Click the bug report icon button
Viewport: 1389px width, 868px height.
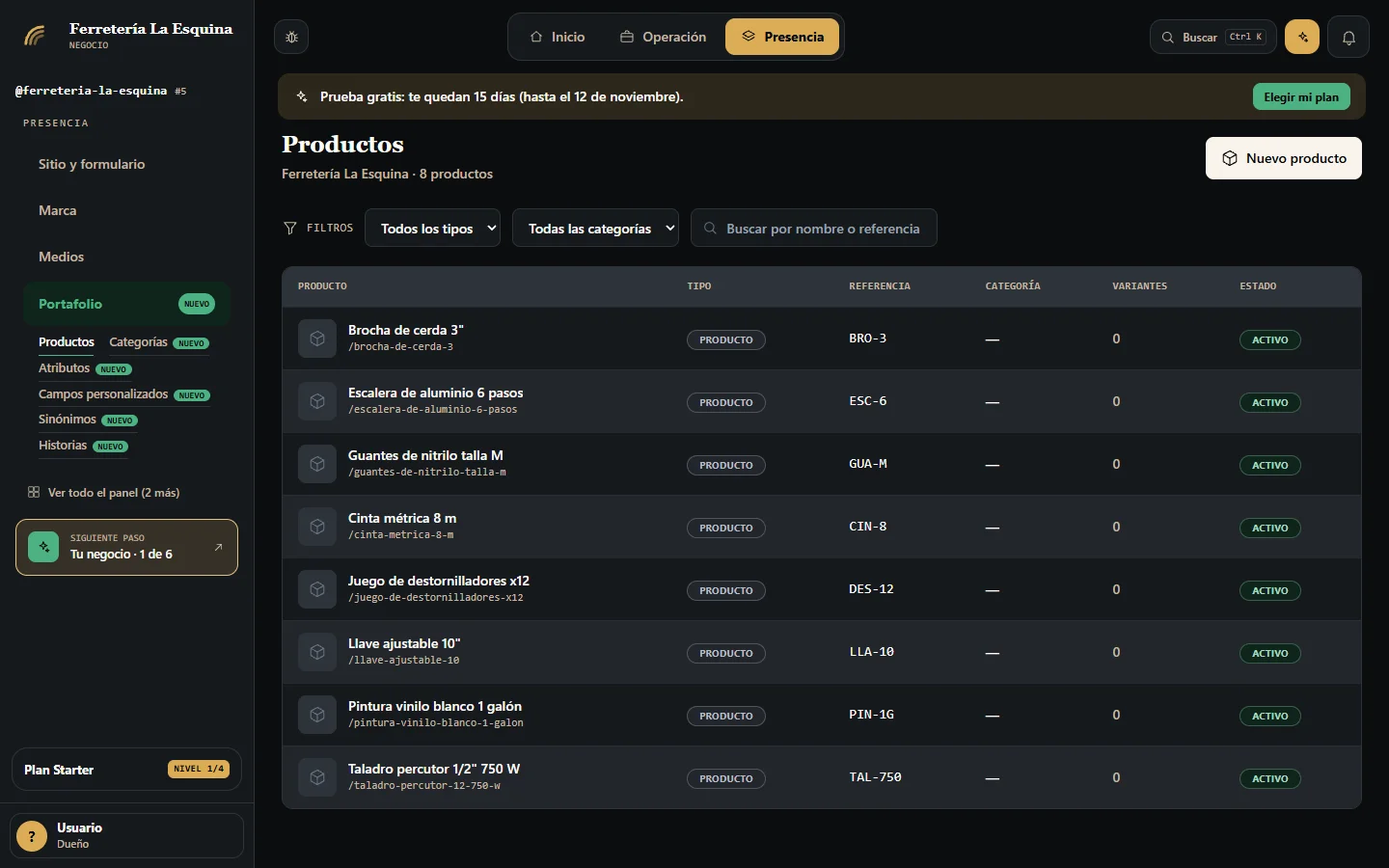pos(291,37)
